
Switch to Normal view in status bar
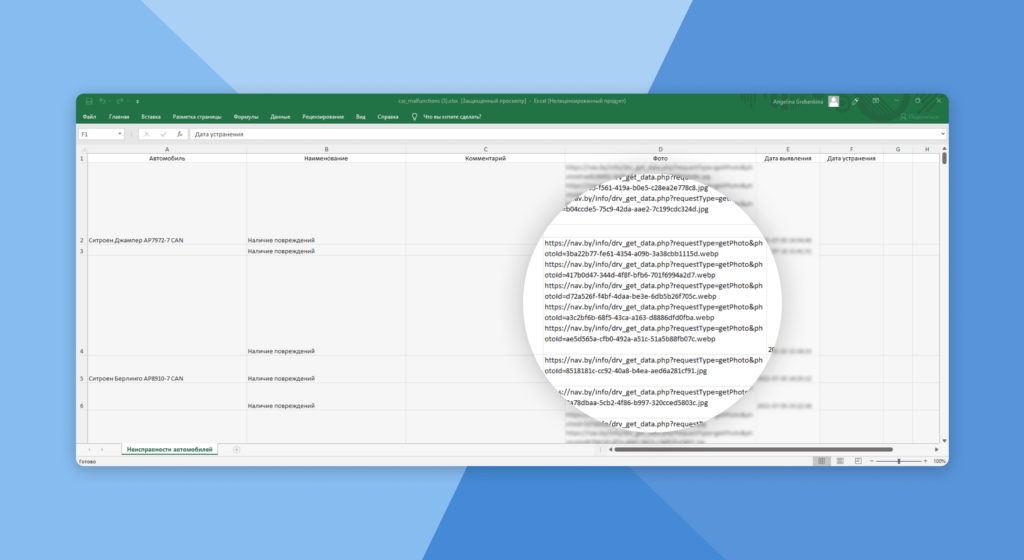click(821, 461)
